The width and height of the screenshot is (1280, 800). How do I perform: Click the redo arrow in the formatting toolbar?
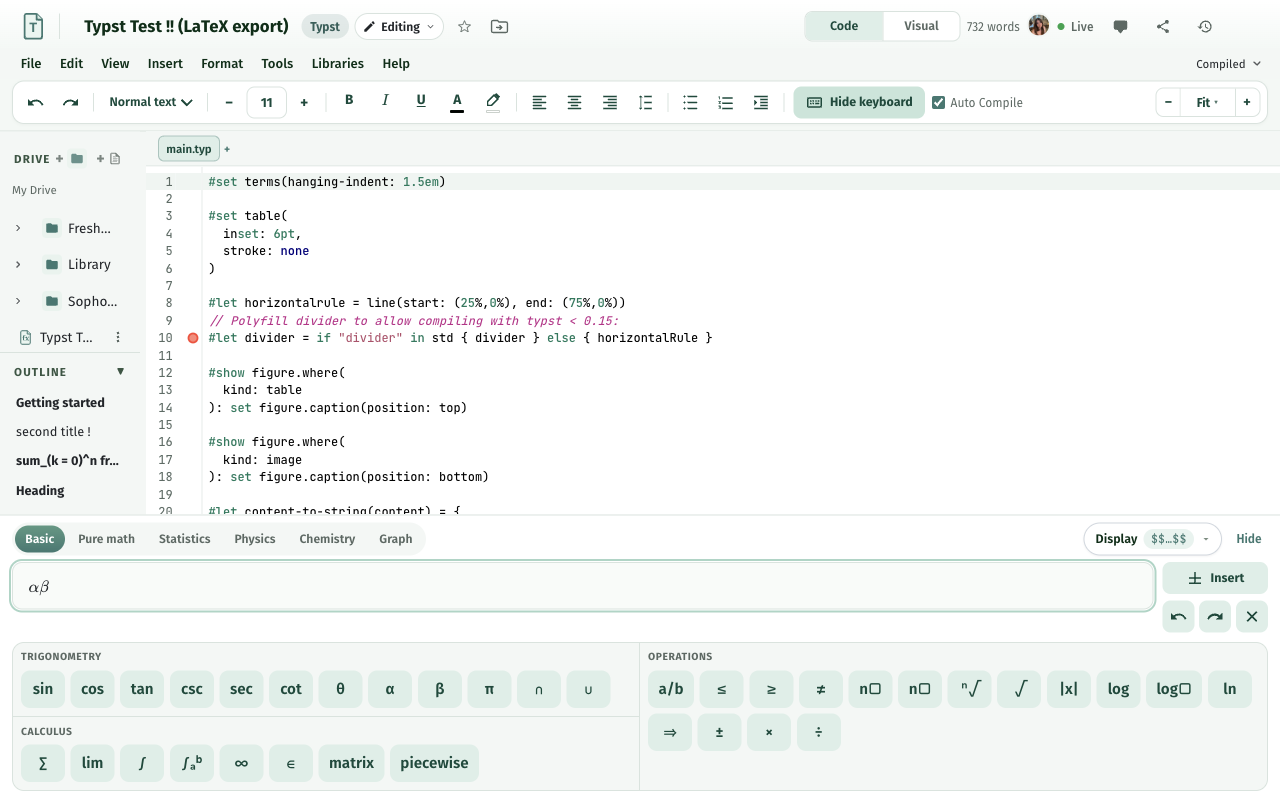click(x=71, y=102)
